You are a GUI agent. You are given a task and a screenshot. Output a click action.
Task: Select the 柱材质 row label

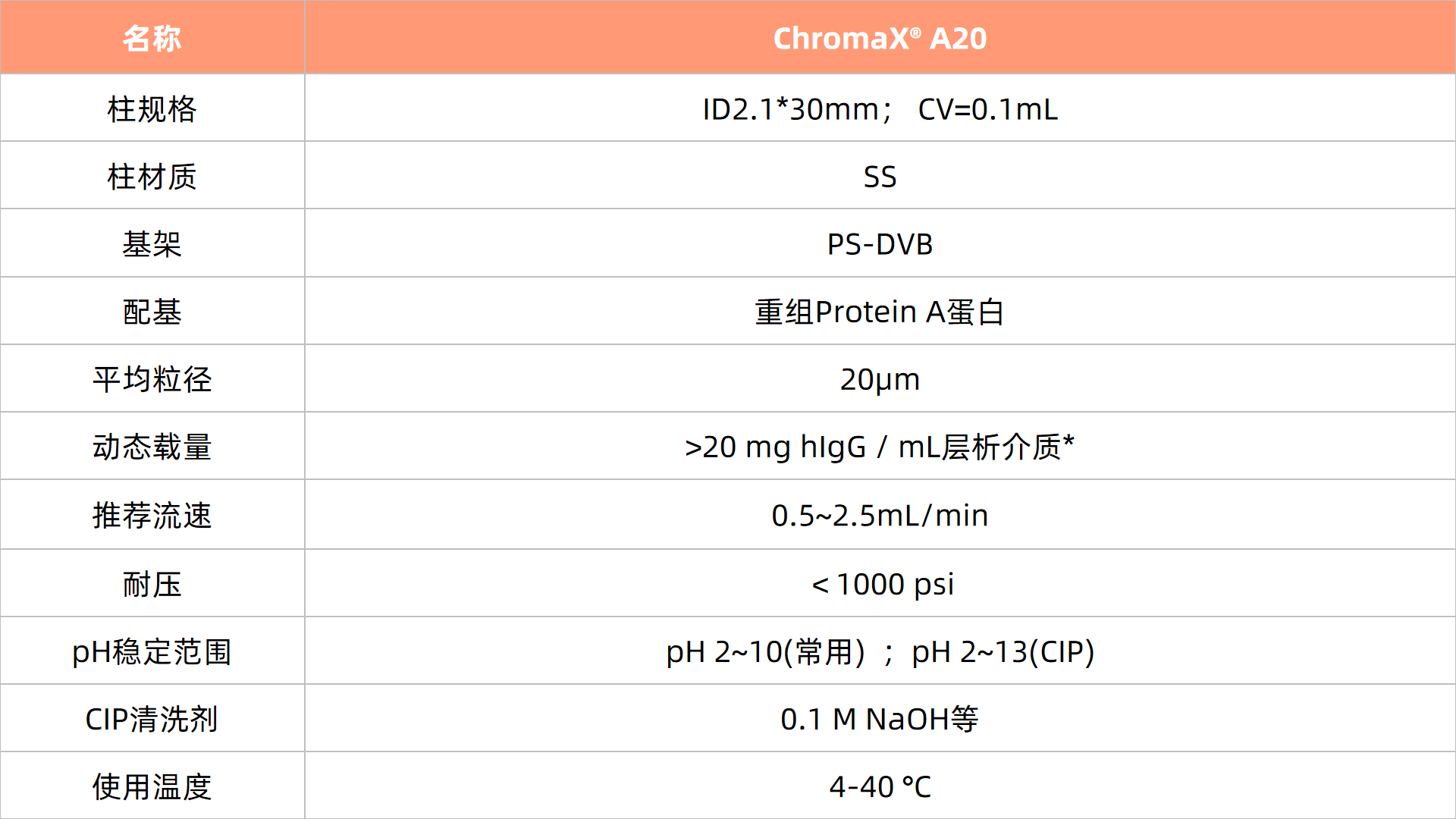coord(152,177)
